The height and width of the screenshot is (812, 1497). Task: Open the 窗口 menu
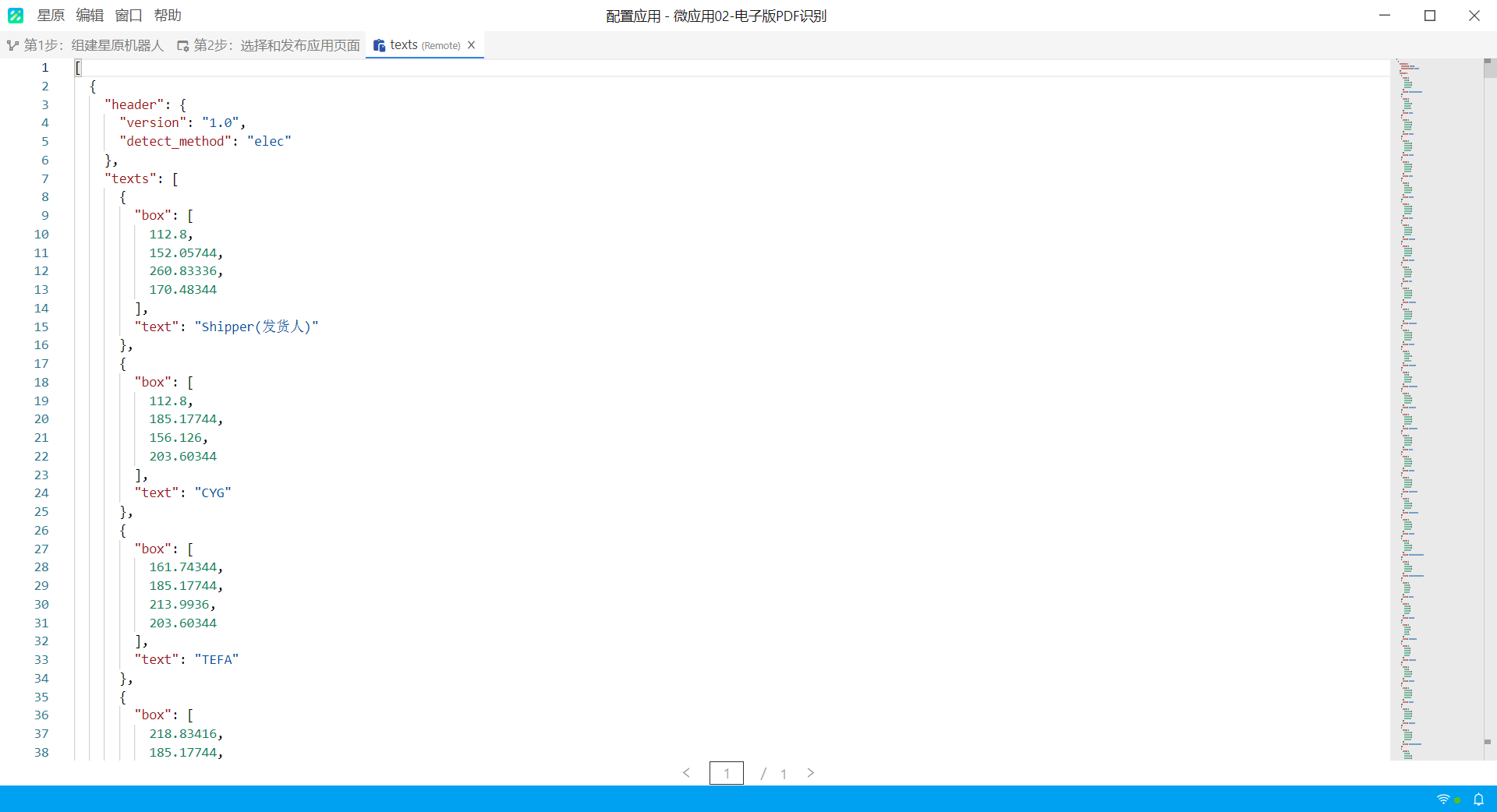coord(129,16)
